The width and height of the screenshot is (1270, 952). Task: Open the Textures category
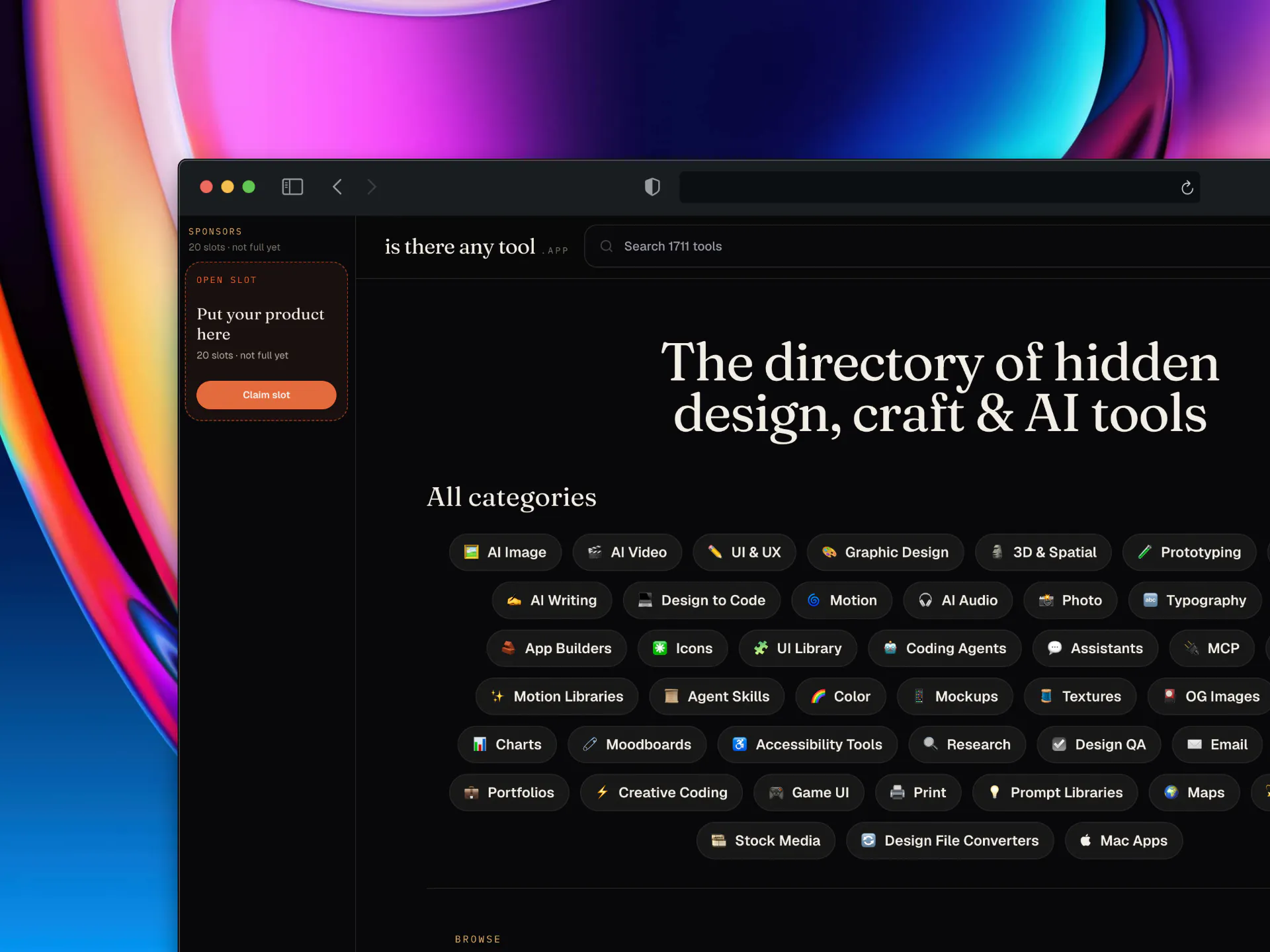pyautogui.click(x=1080, y=696)
